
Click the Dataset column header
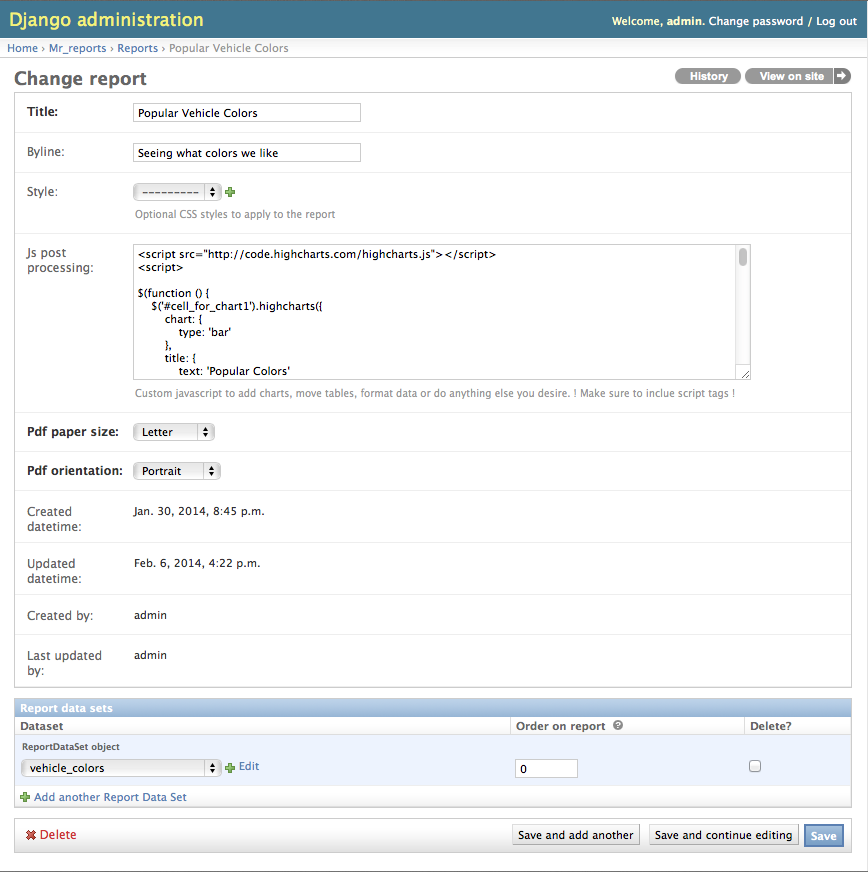point(42,726)
